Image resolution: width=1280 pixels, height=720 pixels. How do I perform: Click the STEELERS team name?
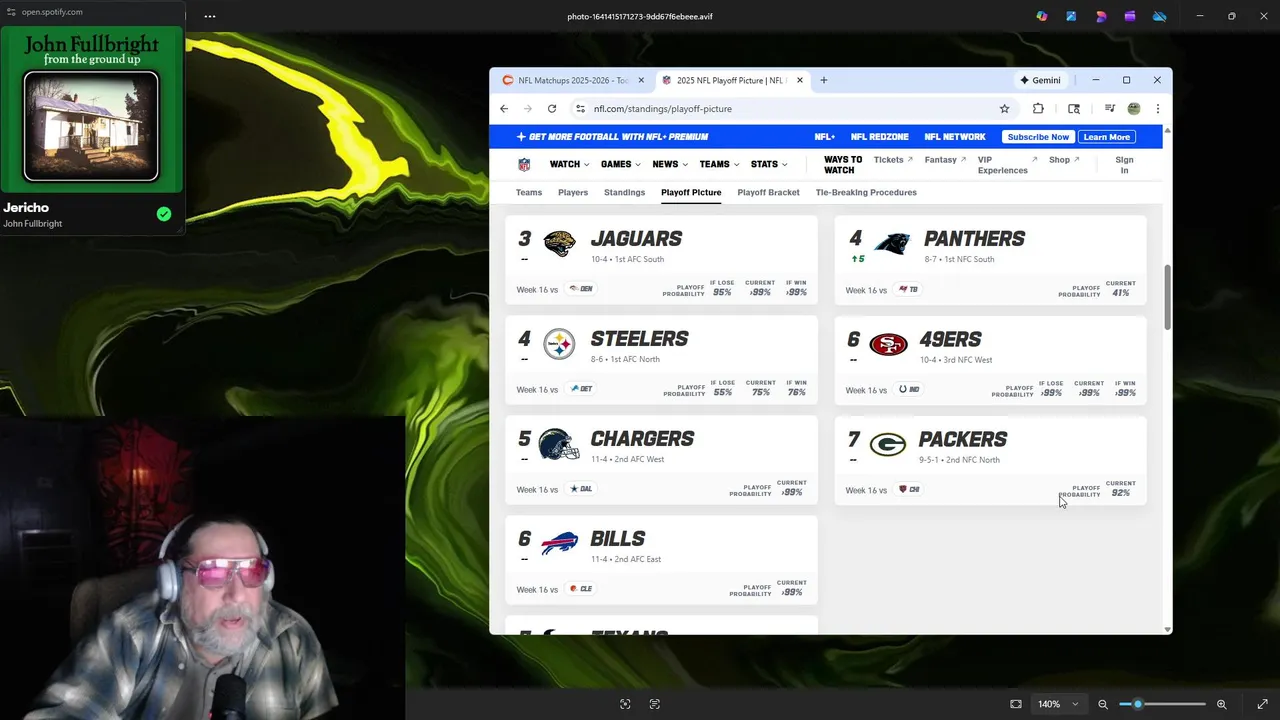639,339
